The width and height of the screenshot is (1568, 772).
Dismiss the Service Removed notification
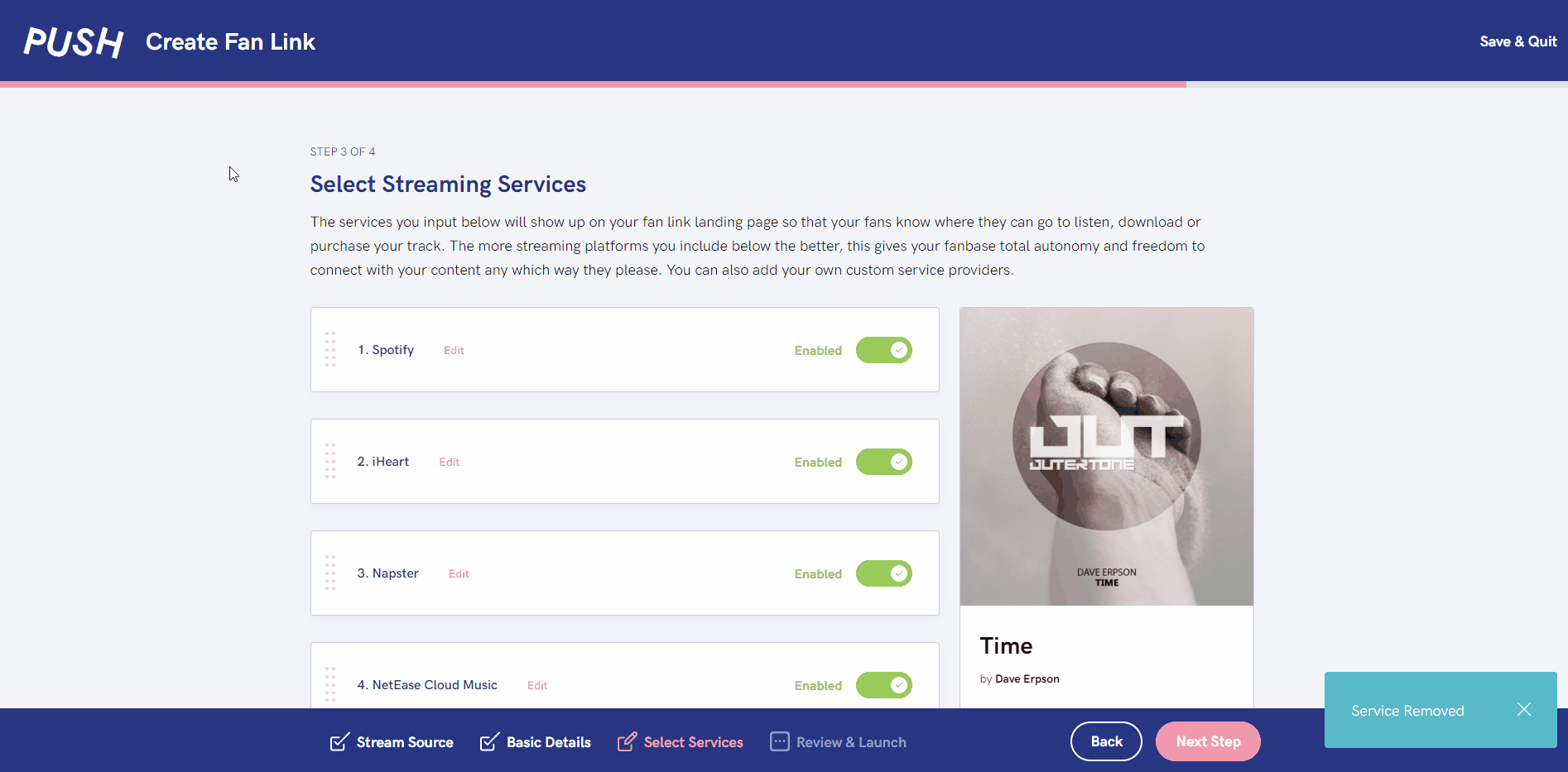click(x=1523, y=710)
